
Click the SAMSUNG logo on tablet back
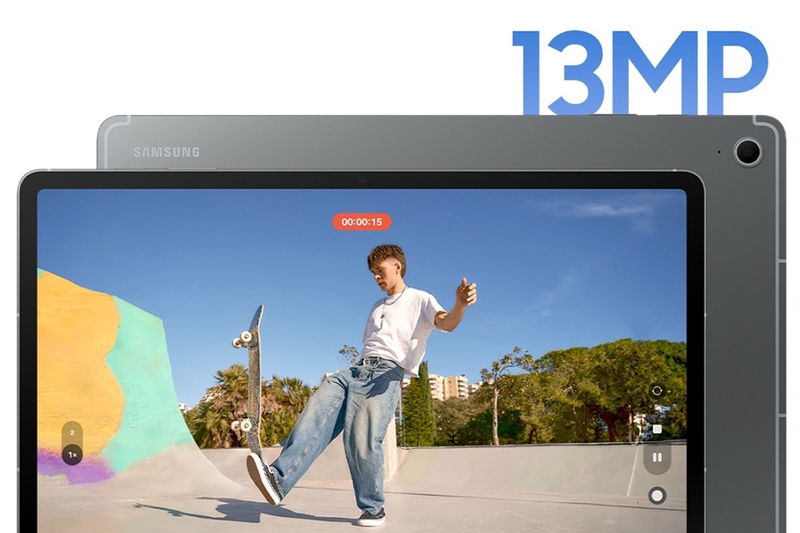[x=166, y=152]
